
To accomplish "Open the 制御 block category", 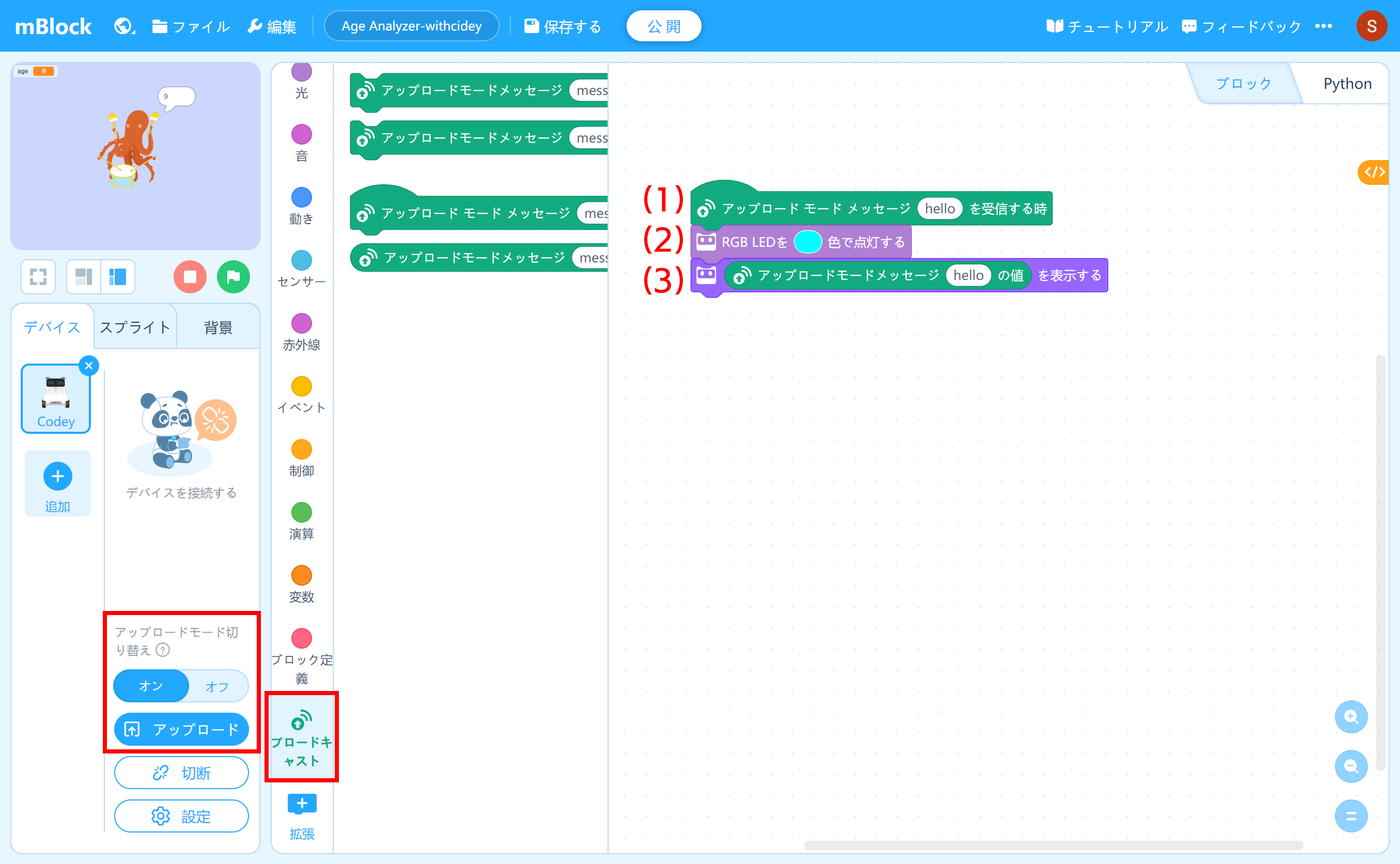I will click(x=301, y=457).
